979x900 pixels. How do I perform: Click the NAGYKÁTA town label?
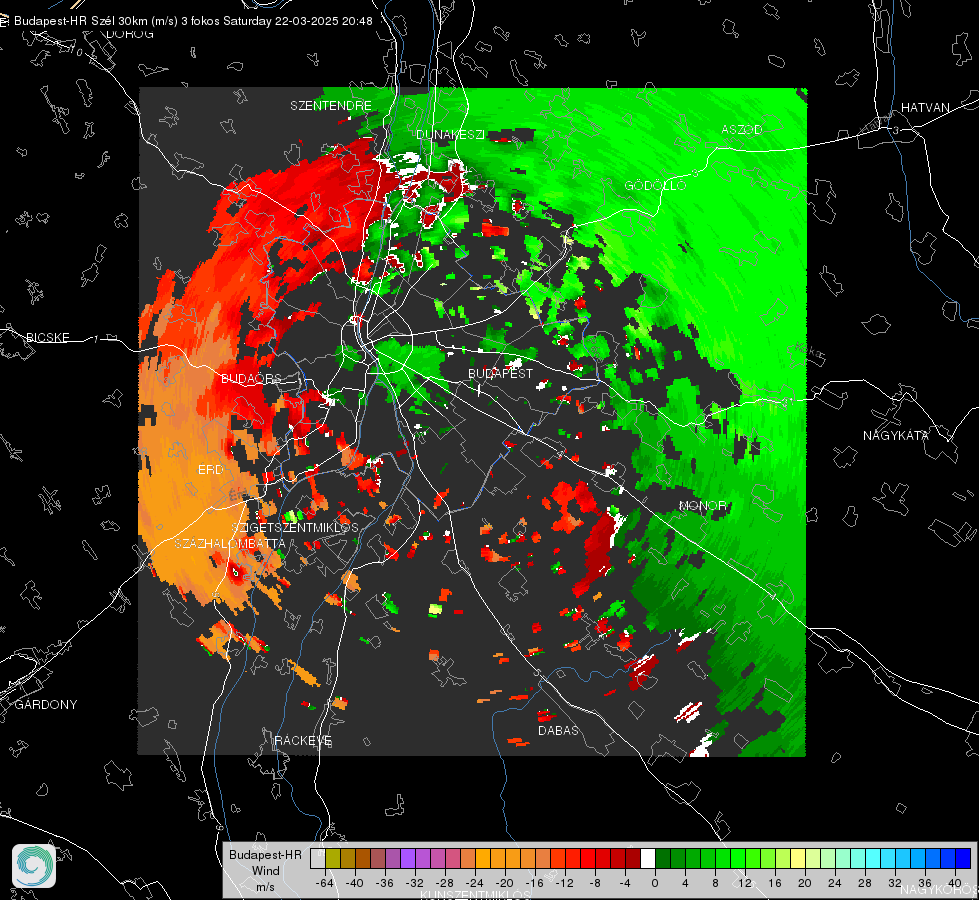click(896, 435)
